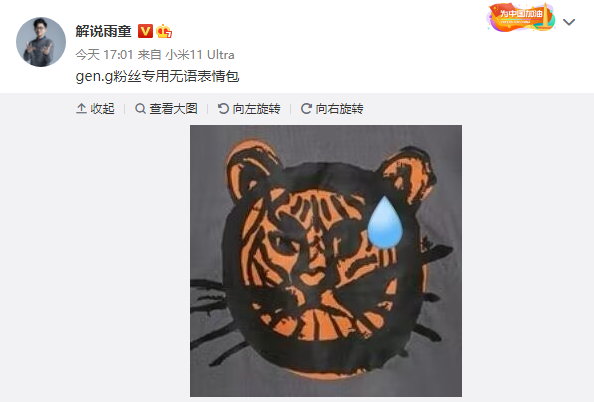The height and width of the screenshot is (402, 594).
Task: Click the crown membership level icon
Action: click(x=164, y=31)
